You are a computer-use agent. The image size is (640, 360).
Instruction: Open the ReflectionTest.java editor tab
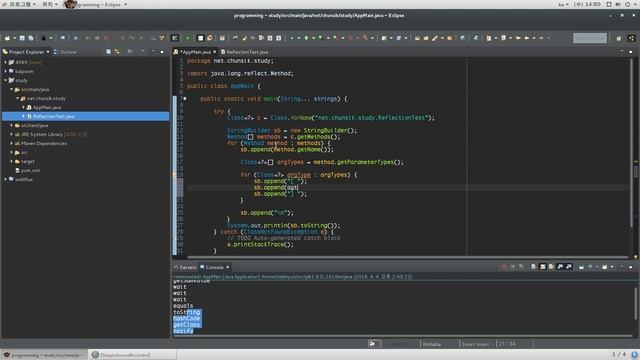[244, 52]
